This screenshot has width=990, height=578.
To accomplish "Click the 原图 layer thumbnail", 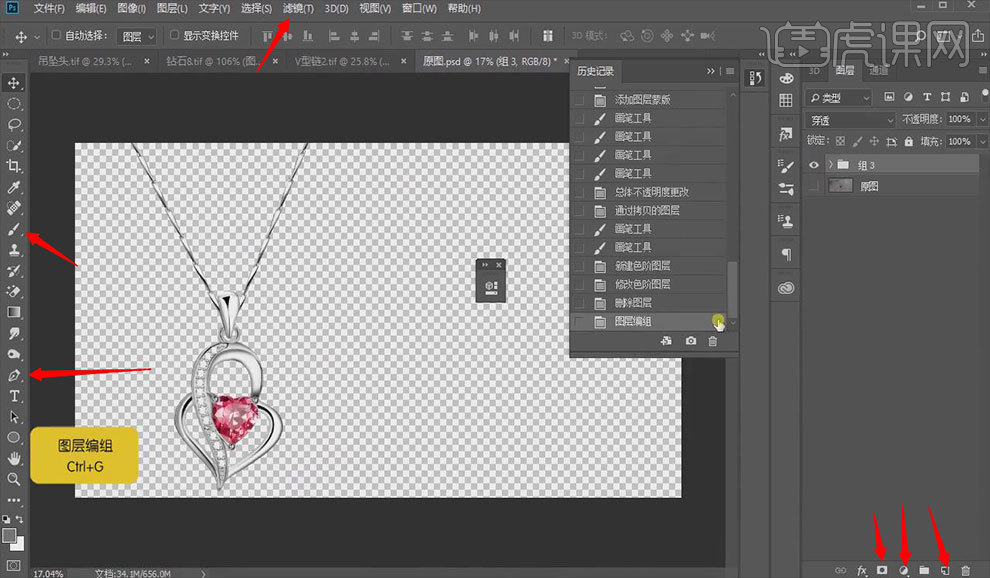I will coord(840,186).
